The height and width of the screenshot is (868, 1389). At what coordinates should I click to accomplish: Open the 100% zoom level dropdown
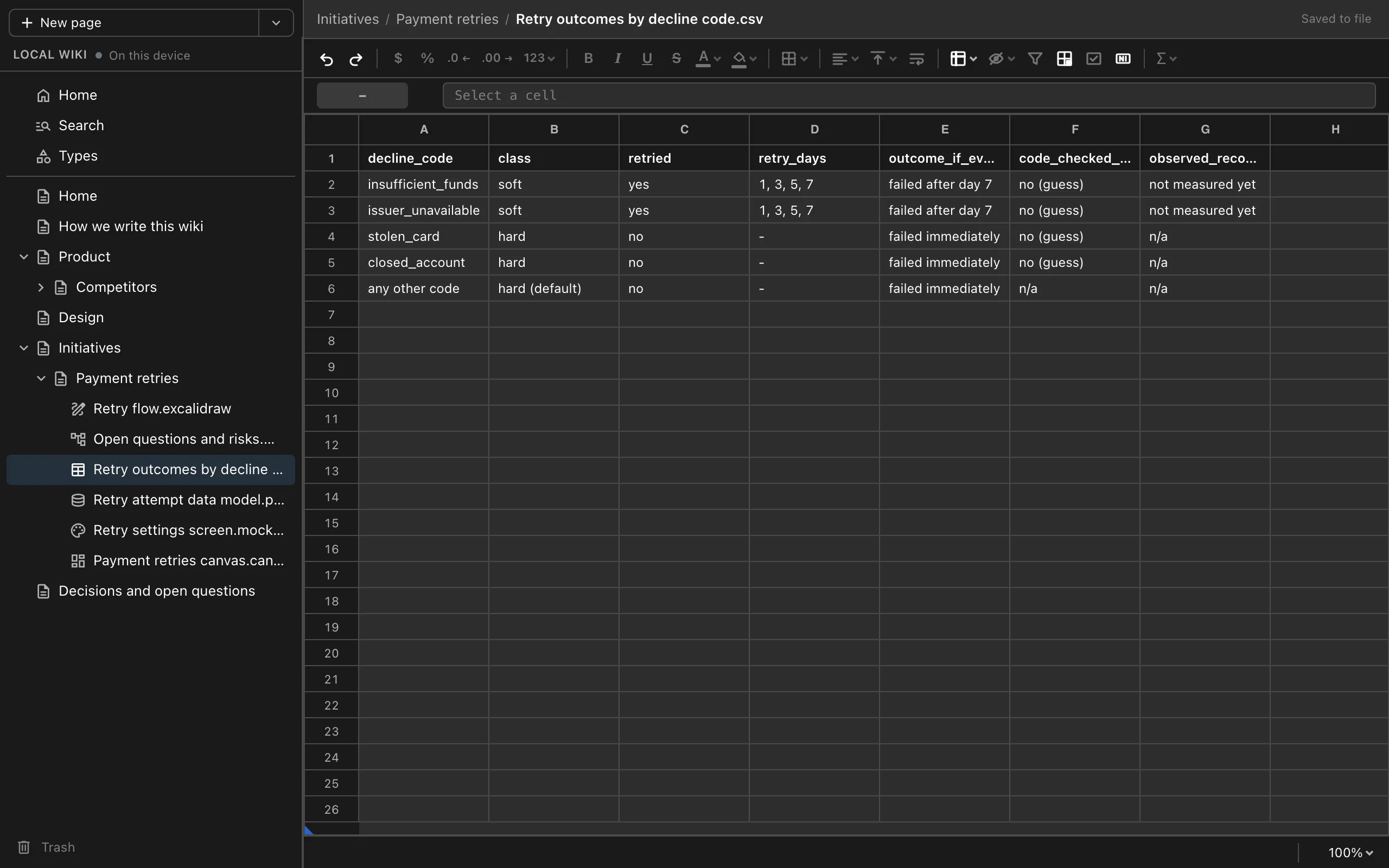click(x=1350, y=852)
